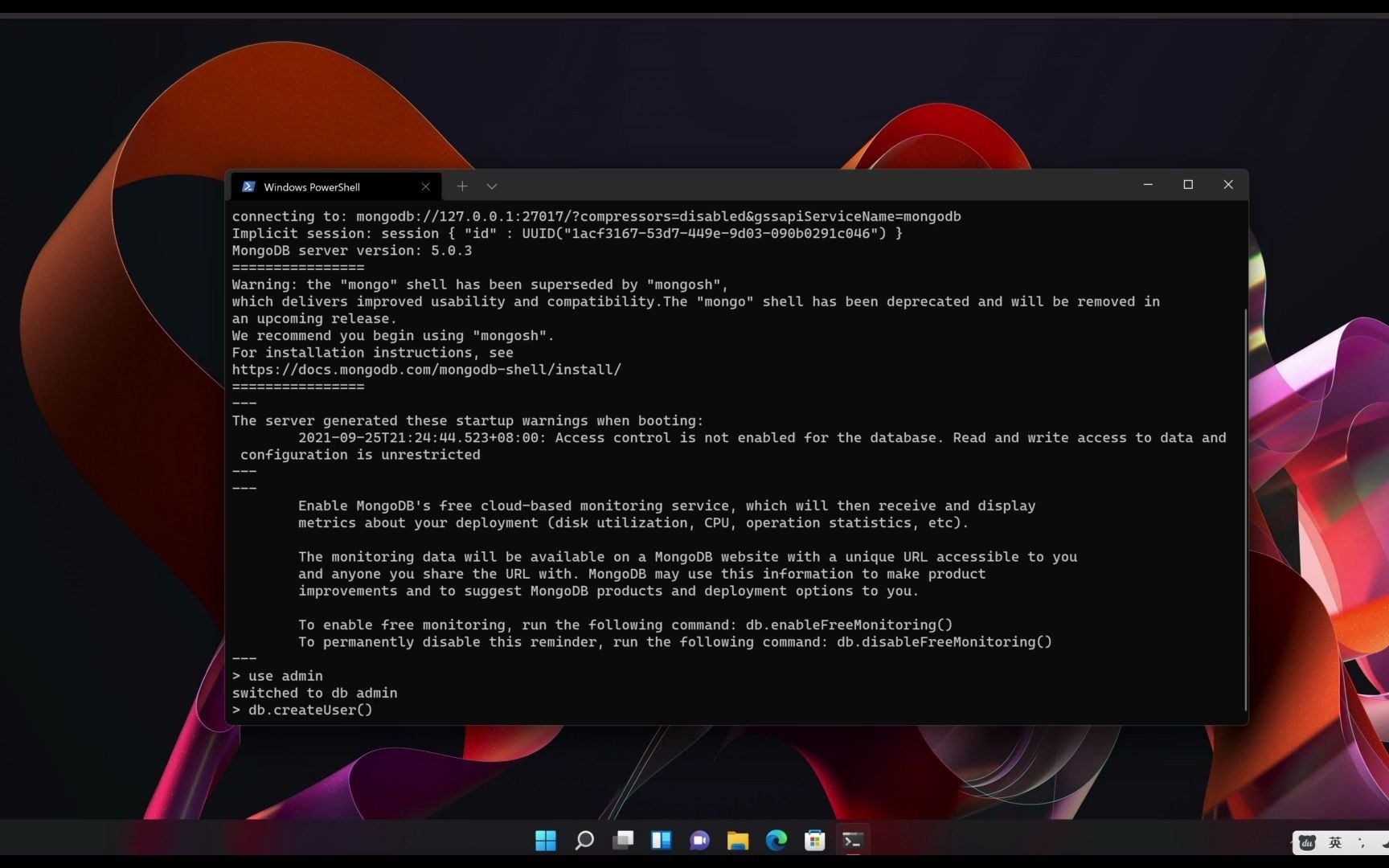The width and height of the screenshot is (1389, 868).
Task: Open Task View on the taskbar
Action: click(623, 841)
